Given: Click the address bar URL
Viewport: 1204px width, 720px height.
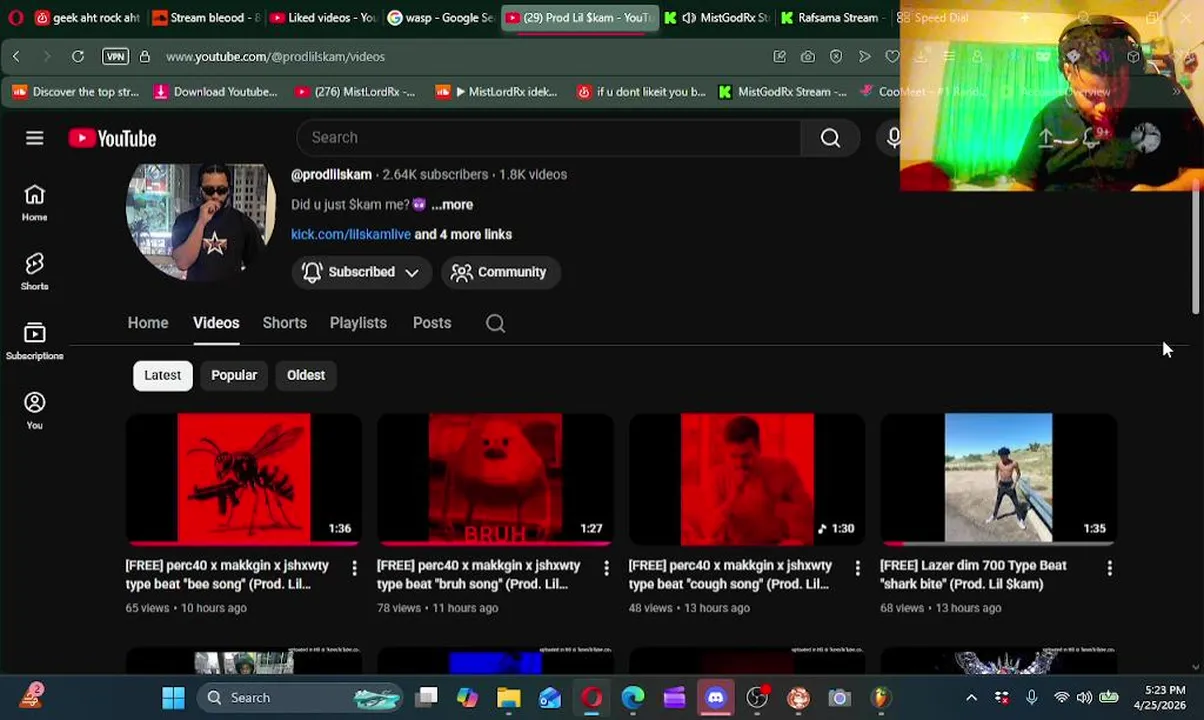Looking at the screenshot, I should tap(275, 57).
